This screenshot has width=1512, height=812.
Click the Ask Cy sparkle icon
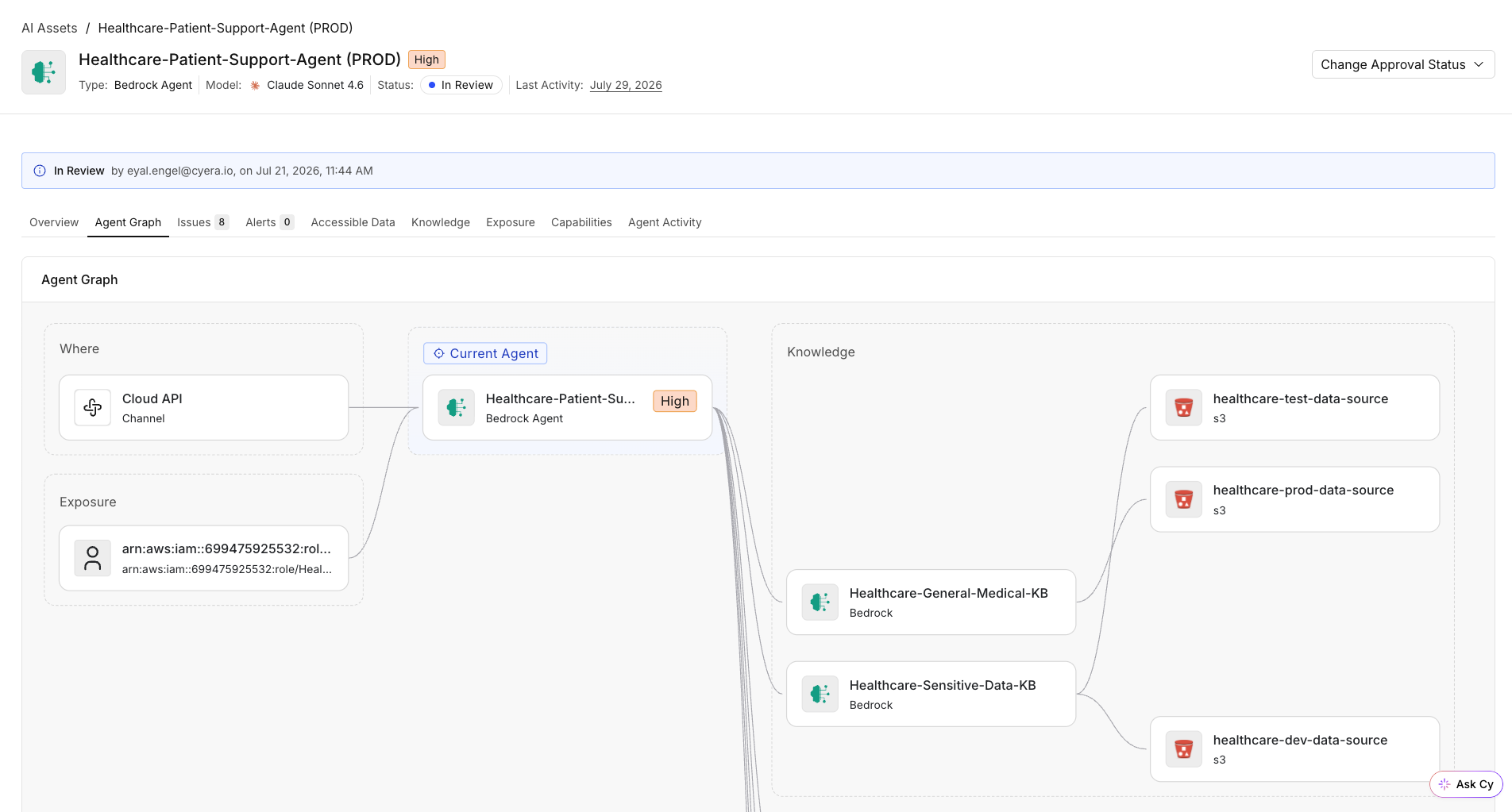1444,784
